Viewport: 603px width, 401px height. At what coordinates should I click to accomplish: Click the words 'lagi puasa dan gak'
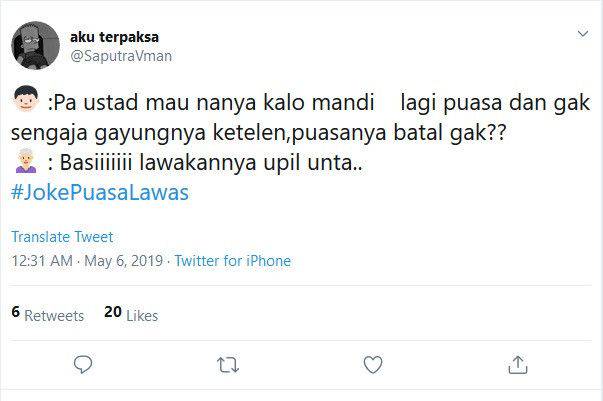point(493,102)
